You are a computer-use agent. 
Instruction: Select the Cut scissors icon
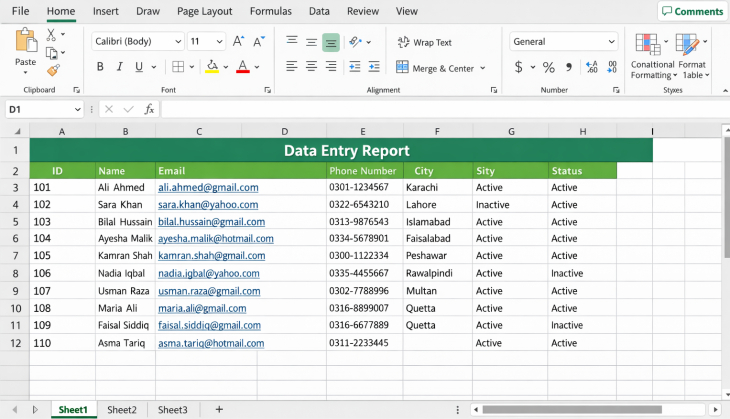[x=52, y=33]
